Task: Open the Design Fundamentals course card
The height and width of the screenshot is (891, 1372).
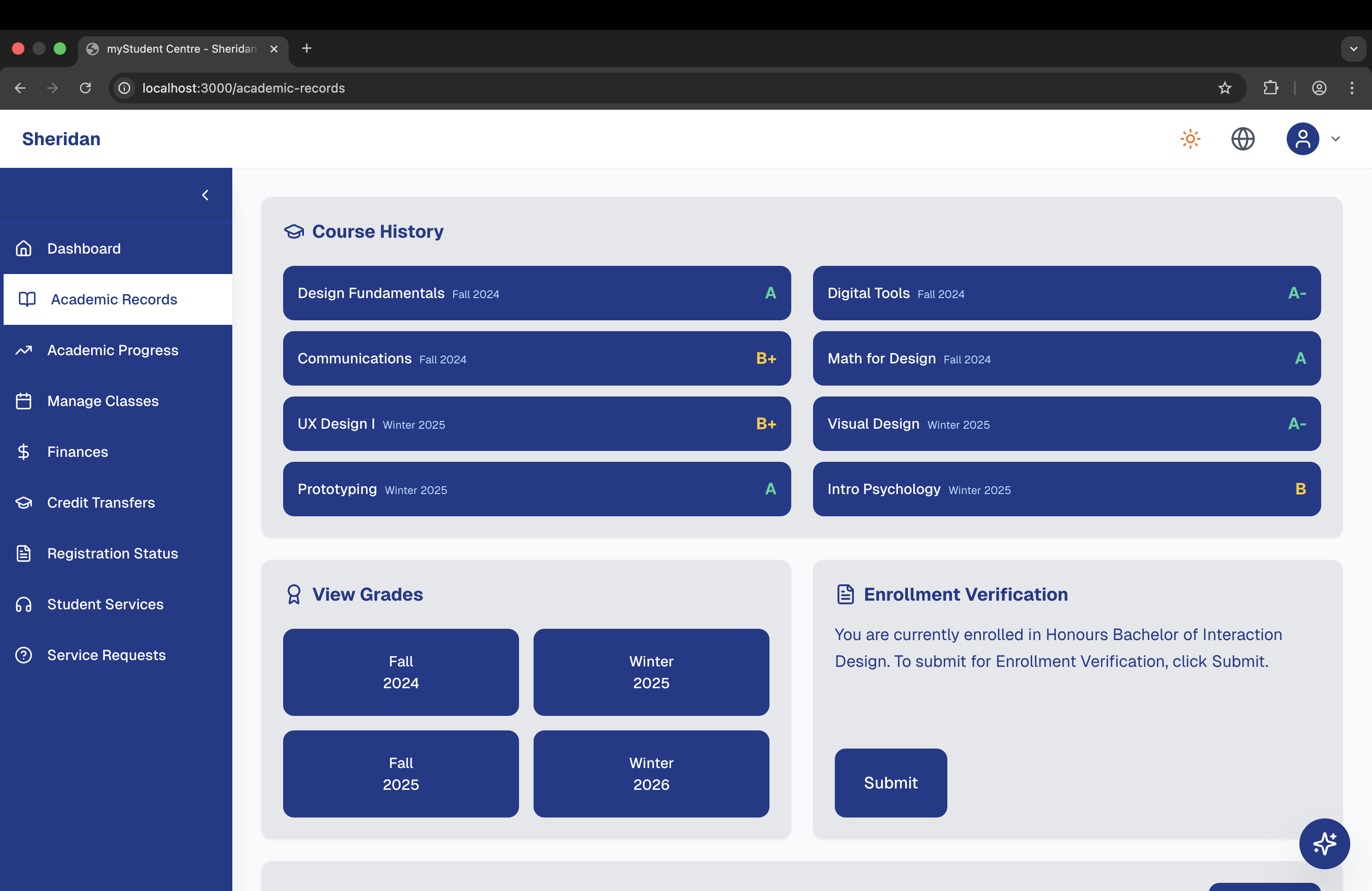Action: (x=536, y=293)
